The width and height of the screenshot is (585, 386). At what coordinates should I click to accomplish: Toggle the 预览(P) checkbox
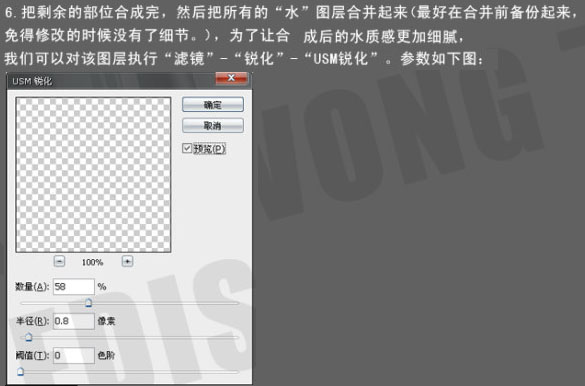[x=187, y=148]
